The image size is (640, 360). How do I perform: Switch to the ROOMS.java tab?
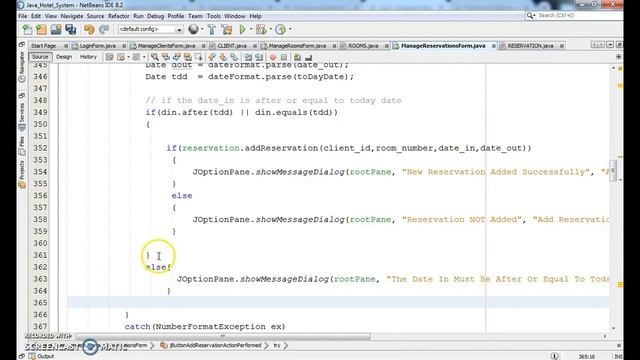pos(363,46)
